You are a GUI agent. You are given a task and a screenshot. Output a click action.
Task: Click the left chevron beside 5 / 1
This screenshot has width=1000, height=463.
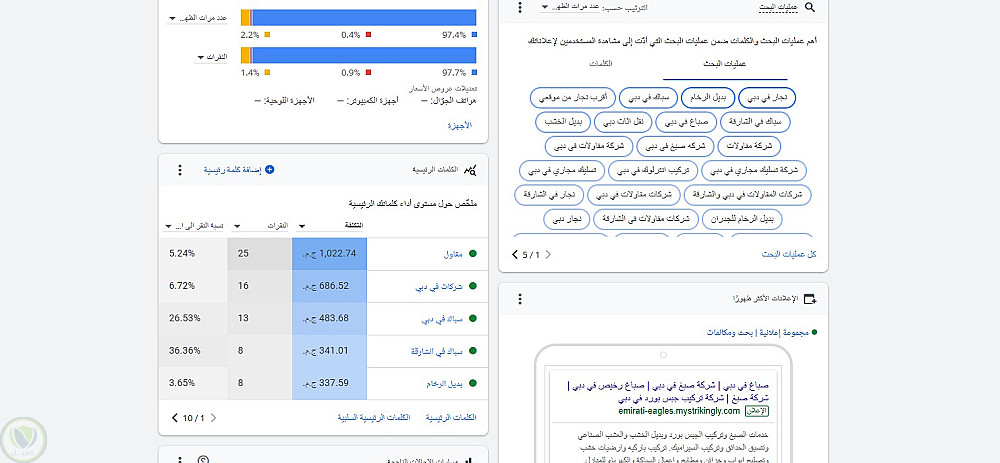pos(515,254)
